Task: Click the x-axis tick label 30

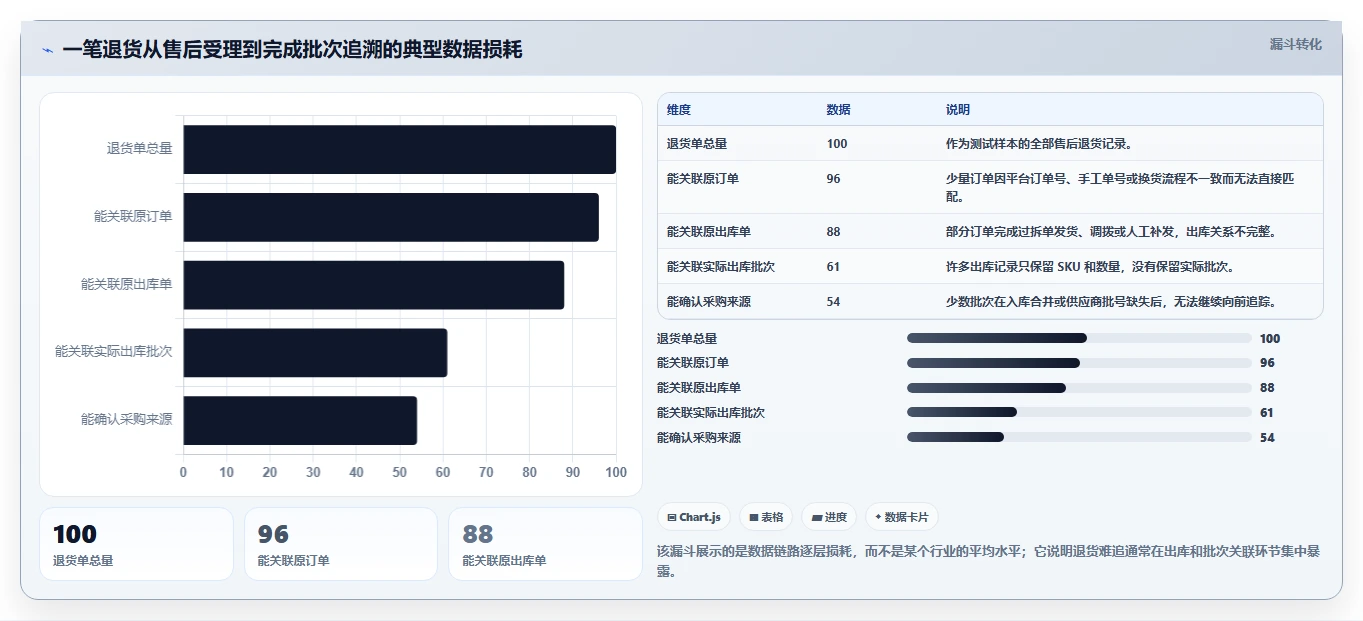Action: click(313, 472)
